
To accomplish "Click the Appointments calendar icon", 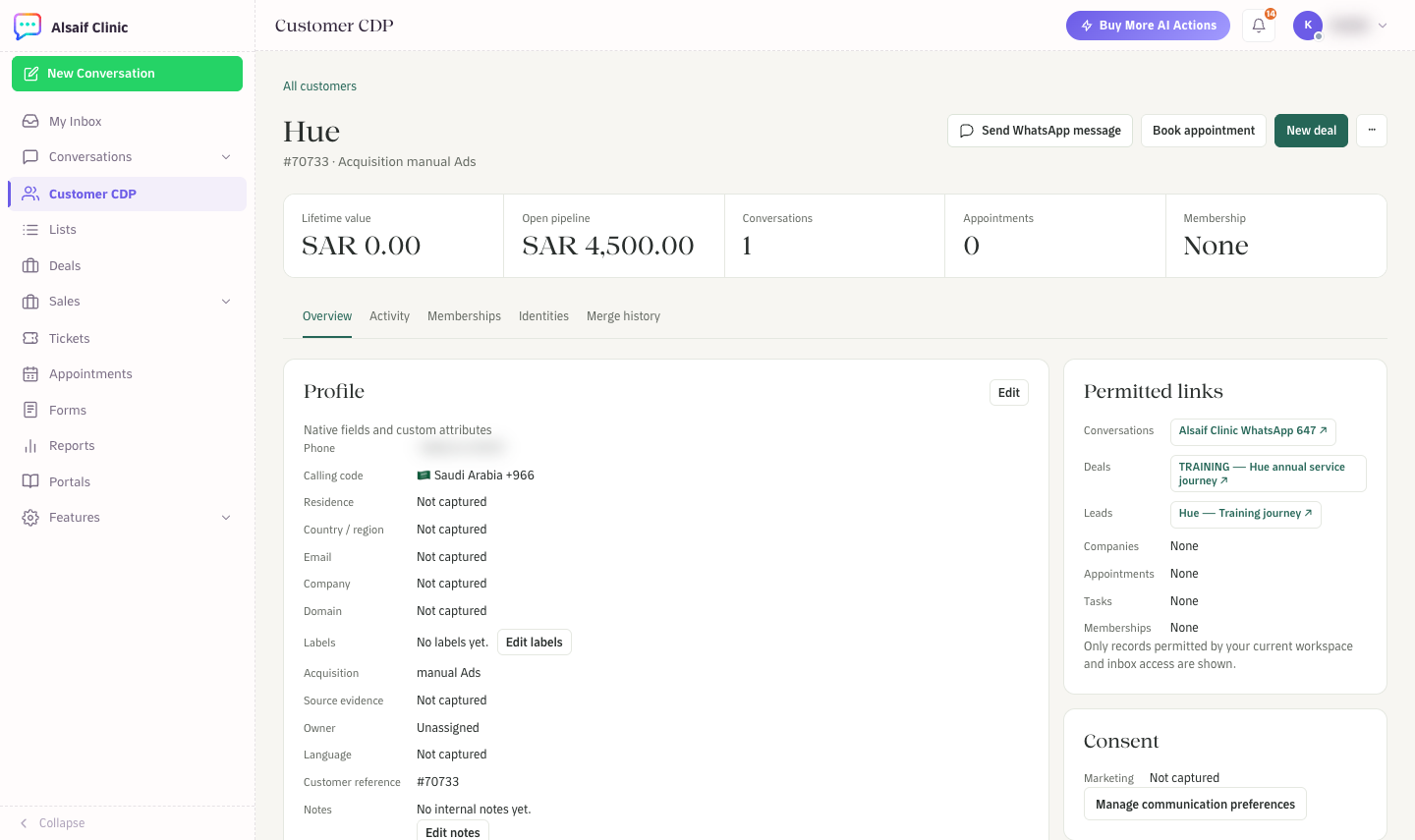I will (x=30, y=374).
